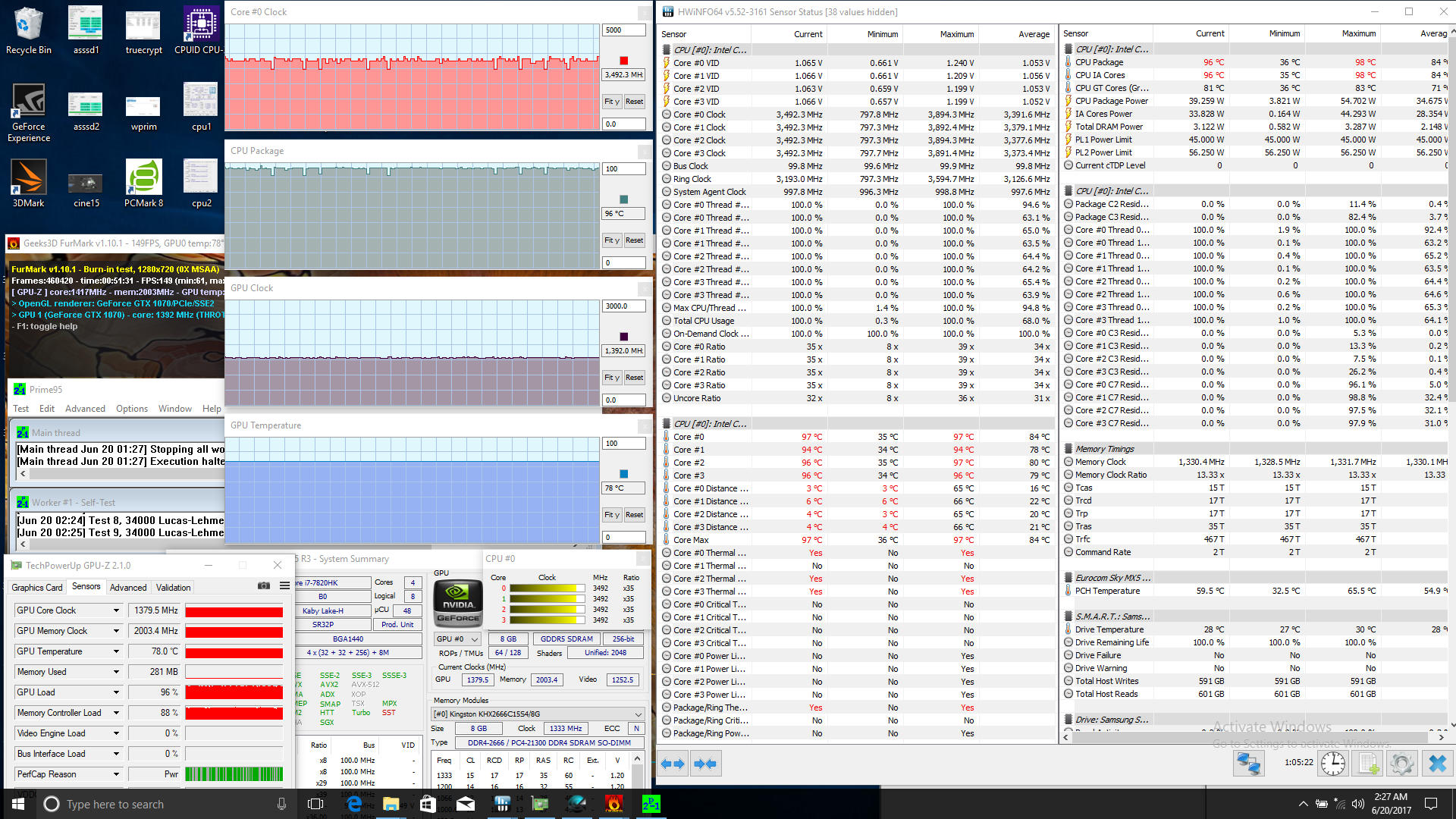
Task: Click HWiNFO collapse columns arrows button
Action: point(705,764)
